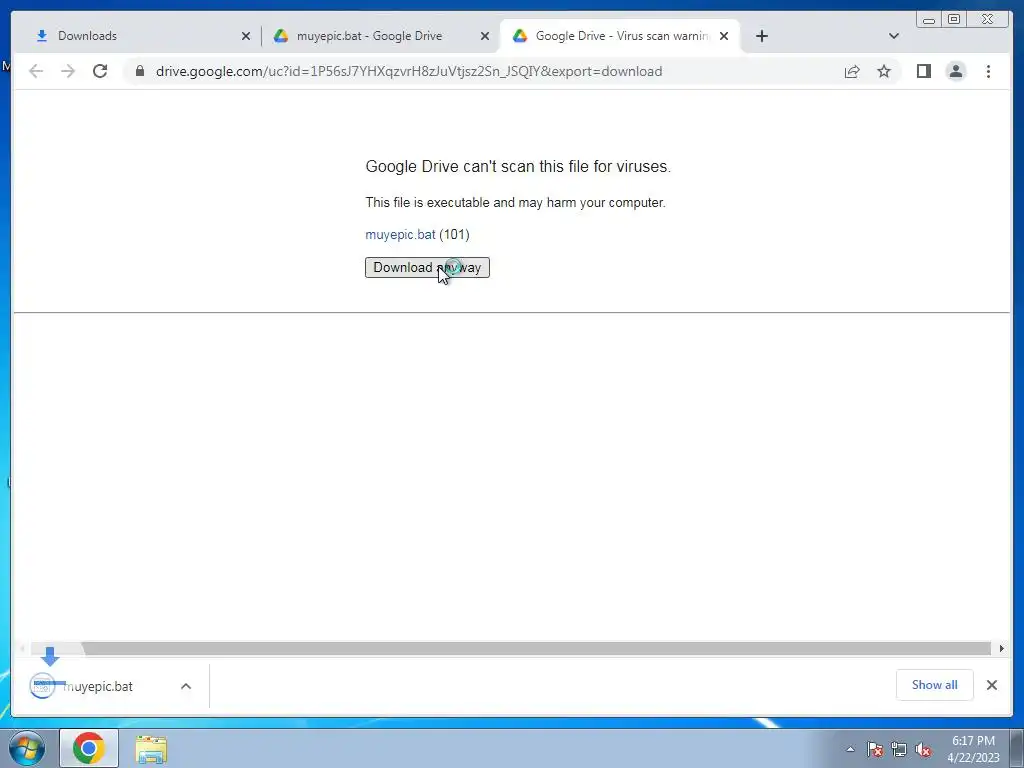Viewport: 1024px width, 768px height.
Task: Close the Downloads tab
Action: coord(246,36)
